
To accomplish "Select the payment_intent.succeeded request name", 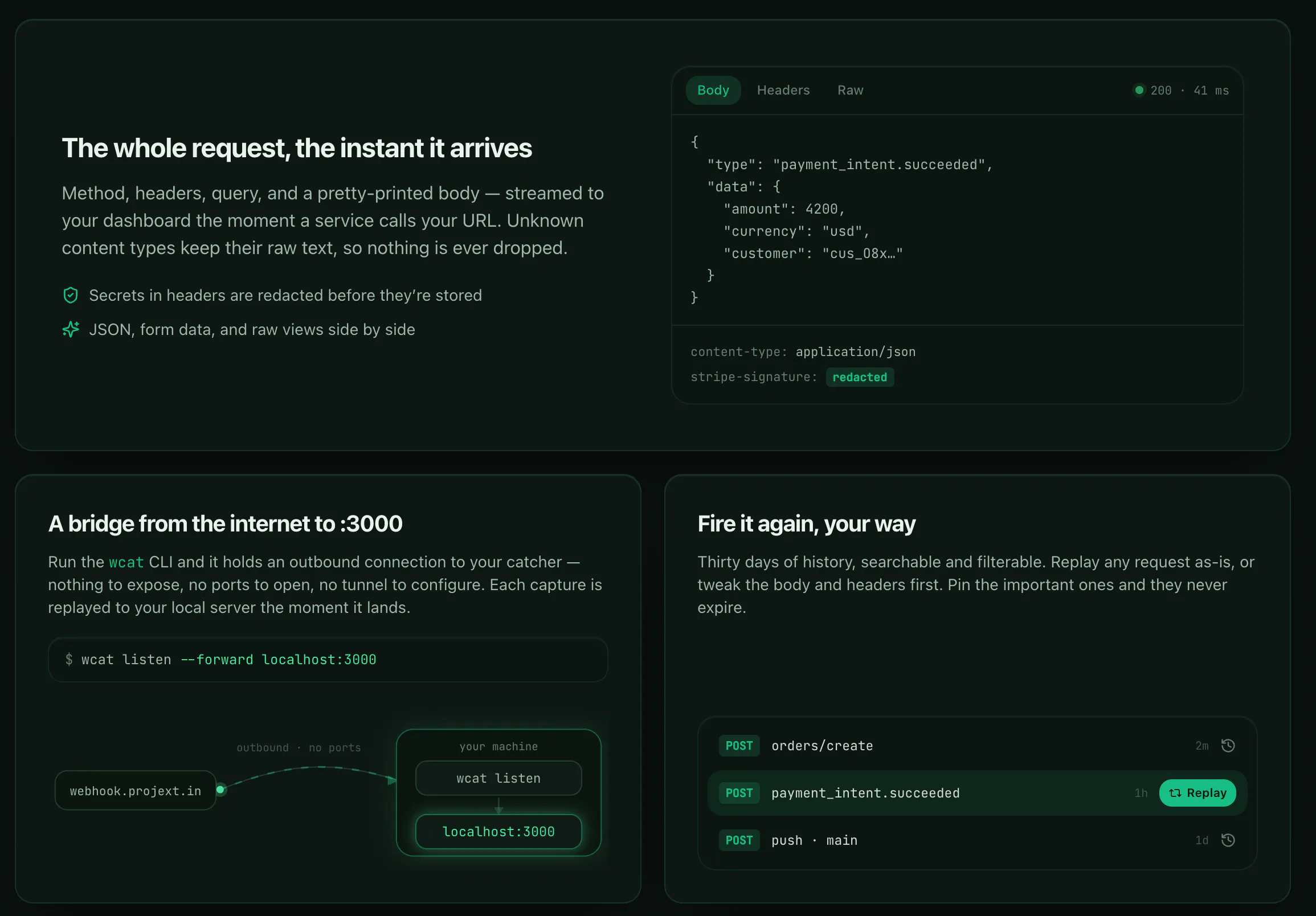I will pyautogui.click(x=865, y=793).
